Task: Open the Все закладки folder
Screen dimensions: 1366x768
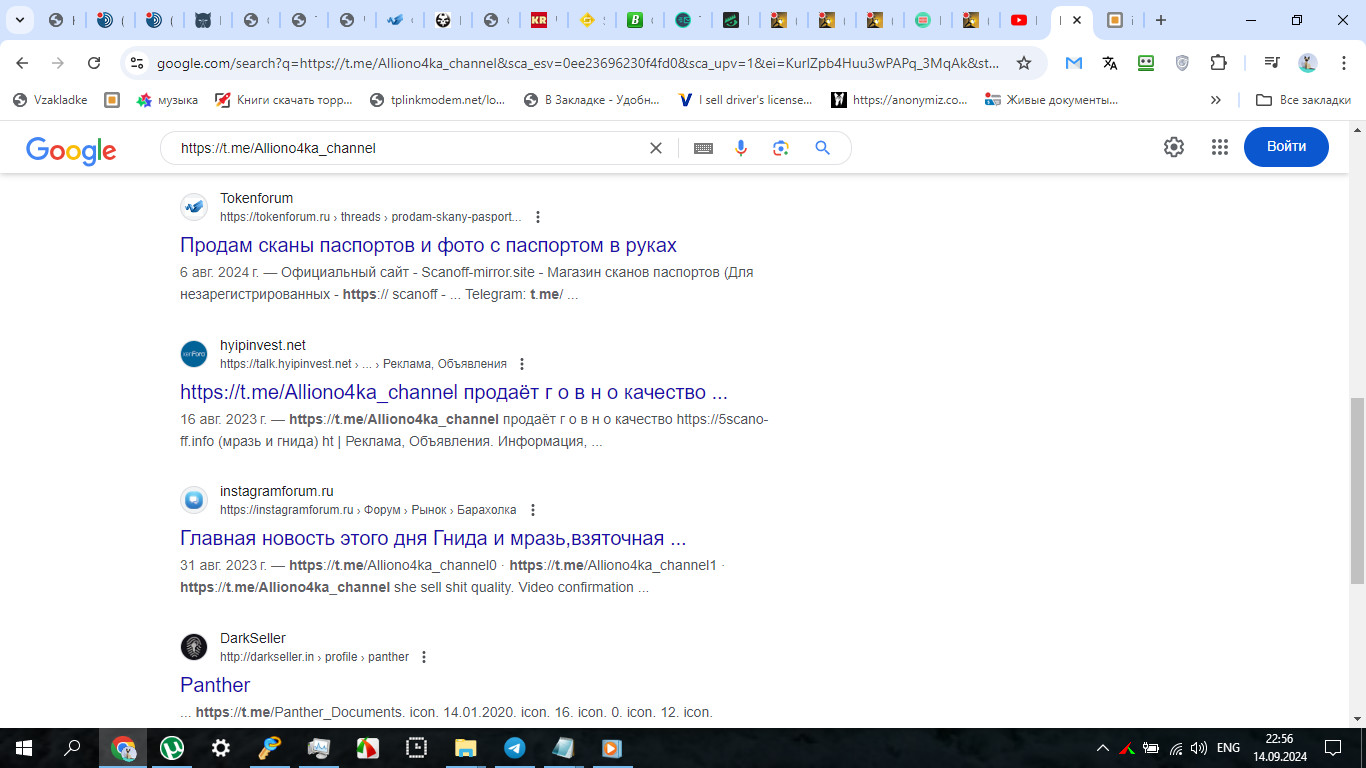Action: [x=1303, y=100]
